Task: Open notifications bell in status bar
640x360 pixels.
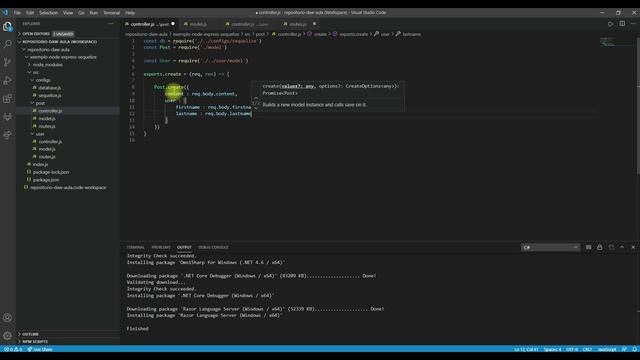Action: tap(634, 349)
